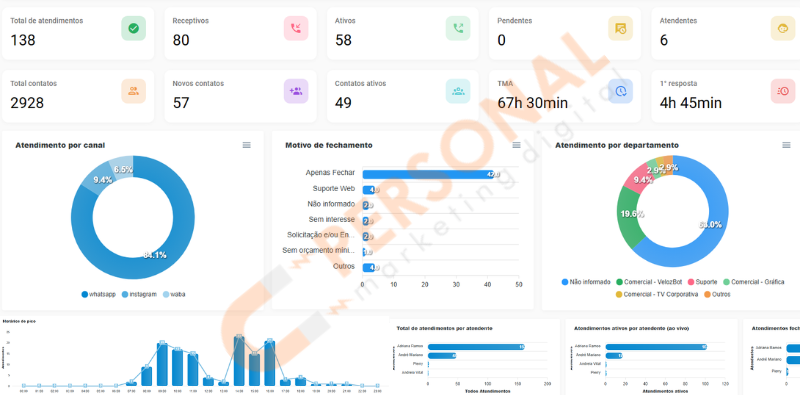Click the pink incoming call icon in Receptivos
Viewport: 800px width, 400px height.
click(x=295, y=28)
